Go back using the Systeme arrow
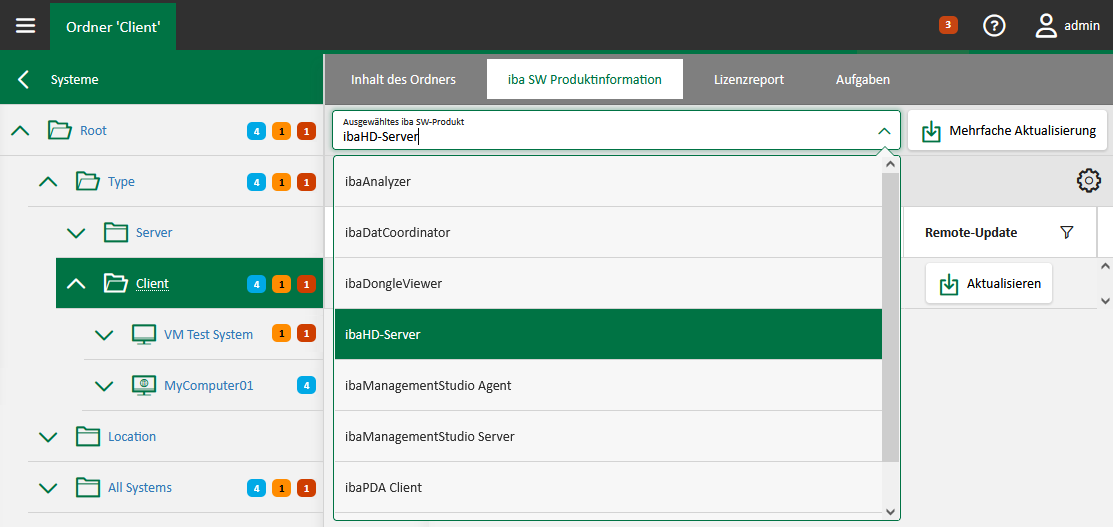Image resolution: width=1113 pixels, height=527 pixels. pos(23,80)
